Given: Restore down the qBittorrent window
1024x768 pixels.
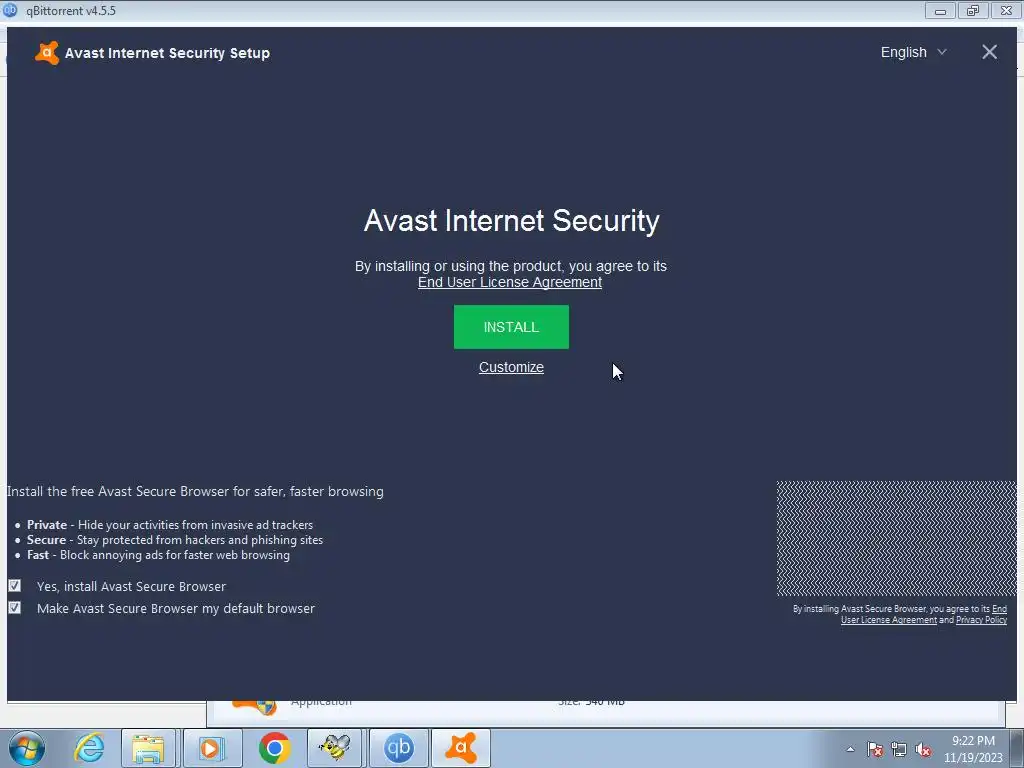Looking at the screenshot, I should coord(973,10).
